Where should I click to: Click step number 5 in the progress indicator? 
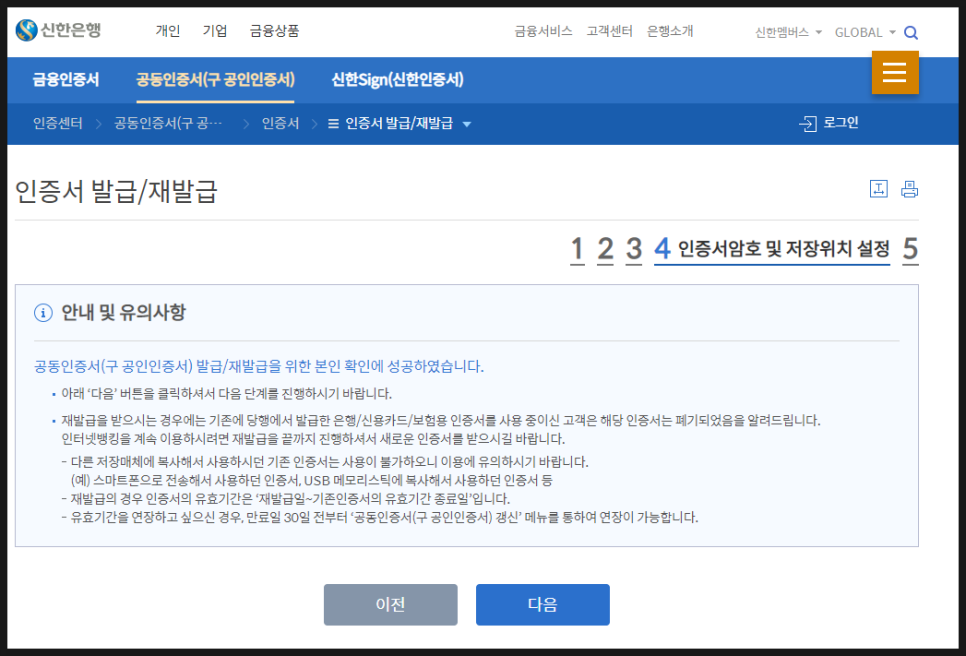[x=910, y=249]
